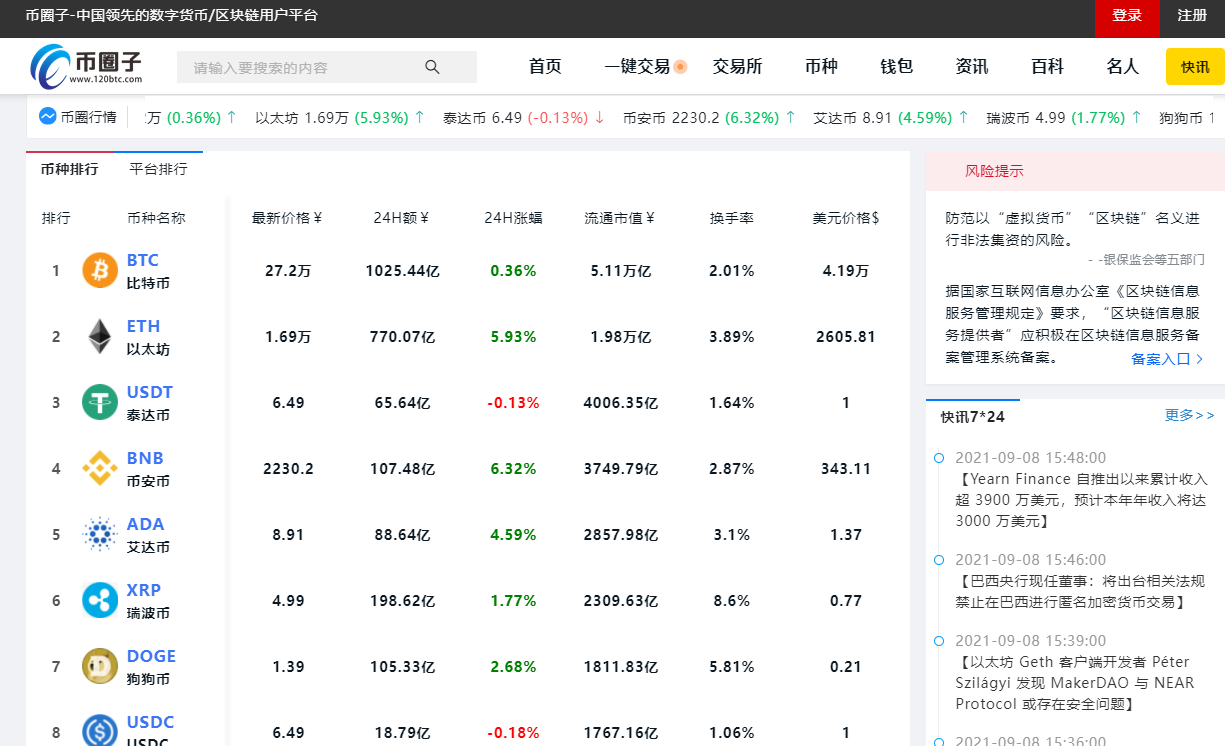The width and height of the screenshot is (1225, 746).
Task: Click the 艾达币 8.91 ticker entry
Action: pos(891,117)
